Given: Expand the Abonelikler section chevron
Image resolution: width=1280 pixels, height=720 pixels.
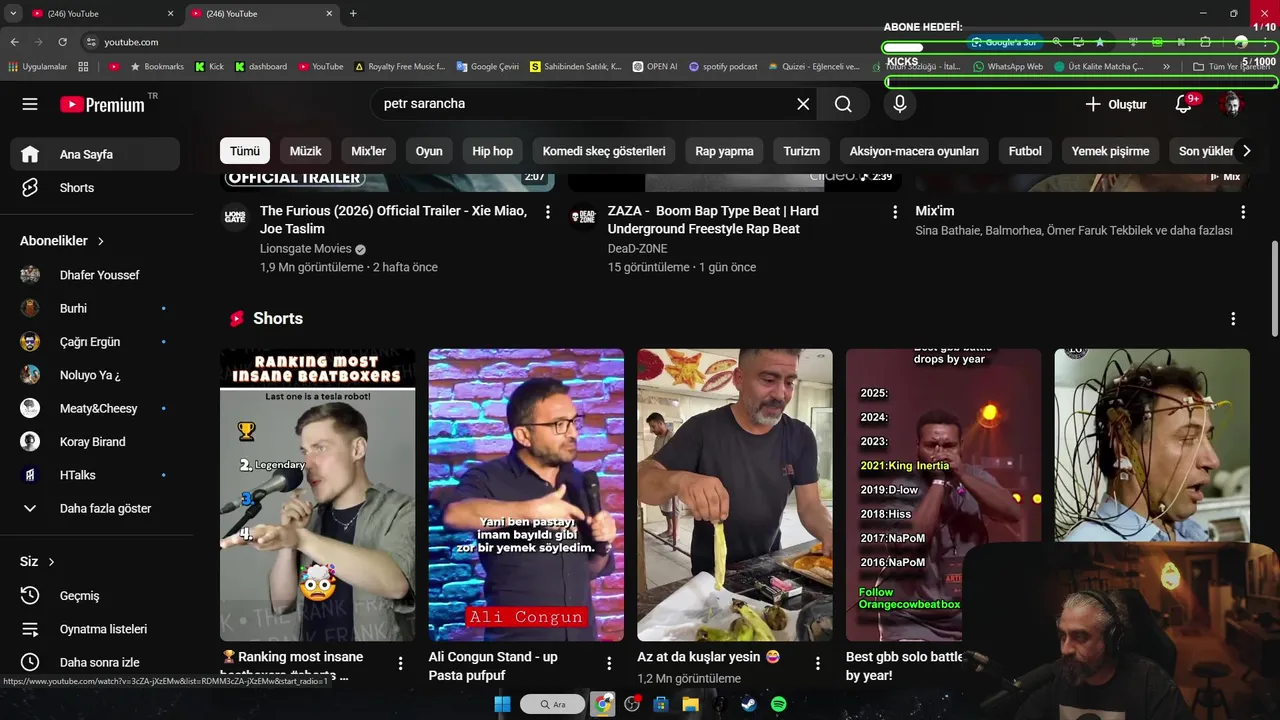Looking at the screenshot, I should click(101, 241).
